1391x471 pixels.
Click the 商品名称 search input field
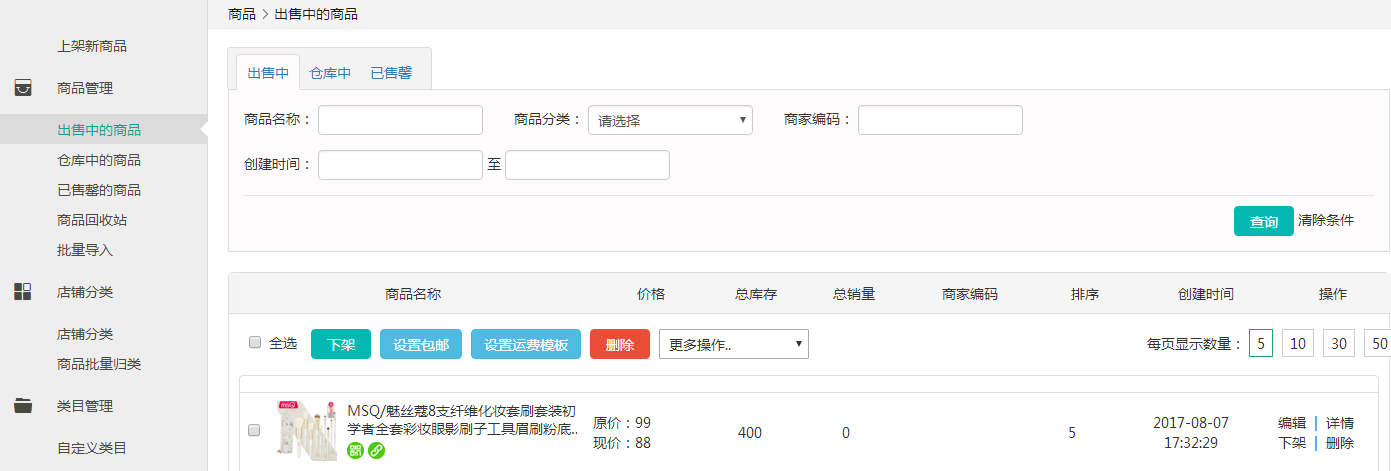coord(400,120)
